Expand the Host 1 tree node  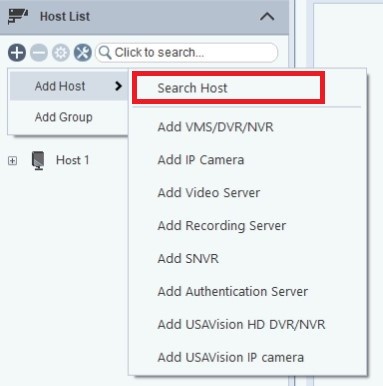pyautogui.click(x=12, y=161)
